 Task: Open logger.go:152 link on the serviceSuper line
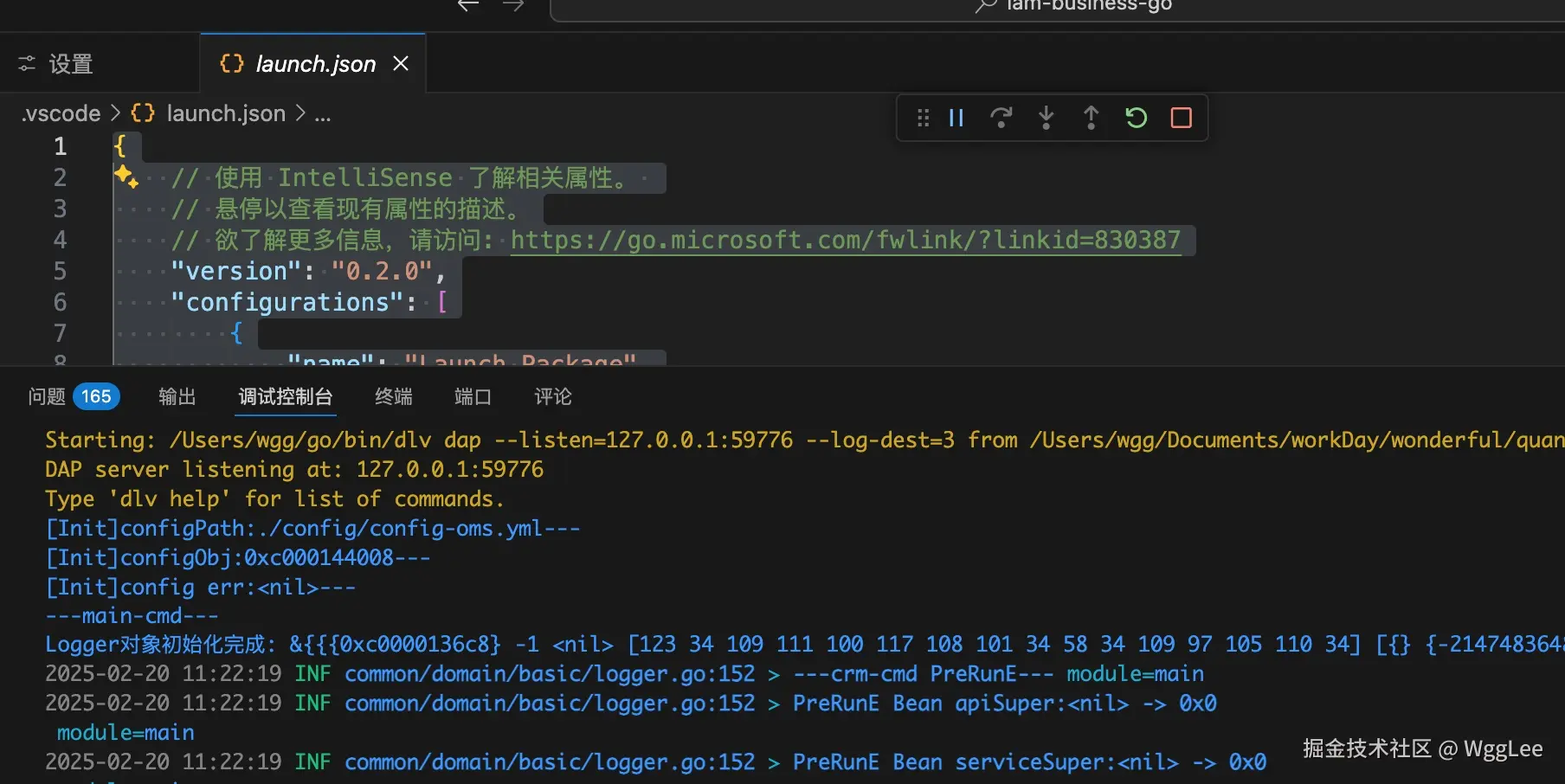[x=550, y=762]
